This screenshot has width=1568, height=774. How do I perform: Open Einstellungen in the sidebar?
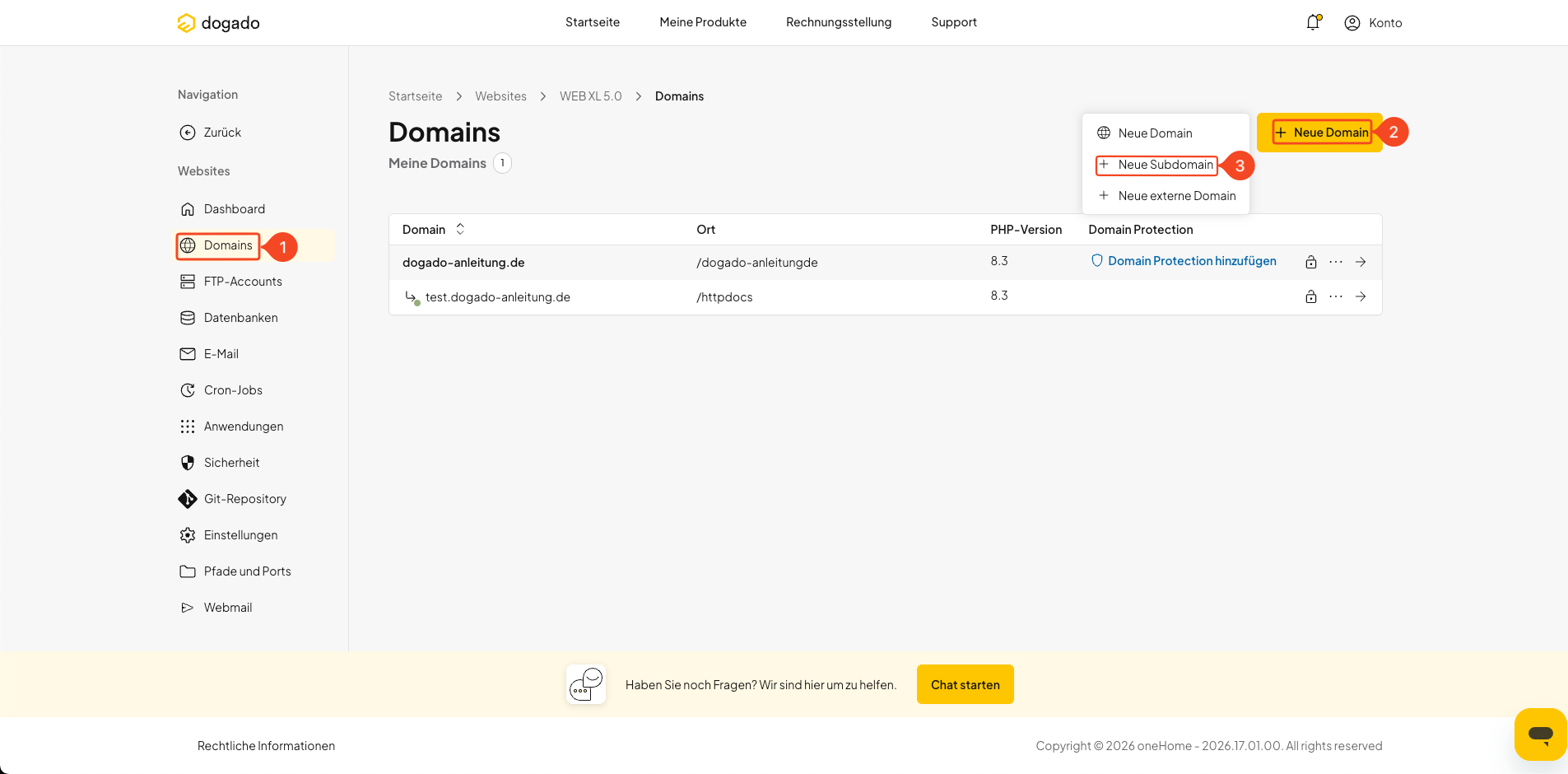(x=229, y=535)
